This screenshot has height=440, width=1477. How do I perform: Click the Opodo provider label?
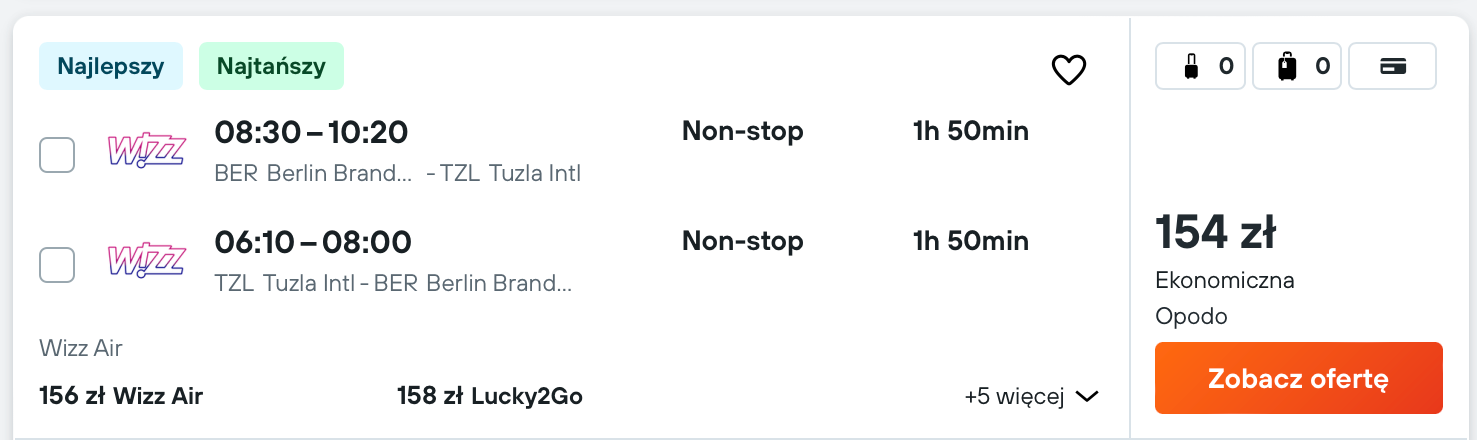1191,316
